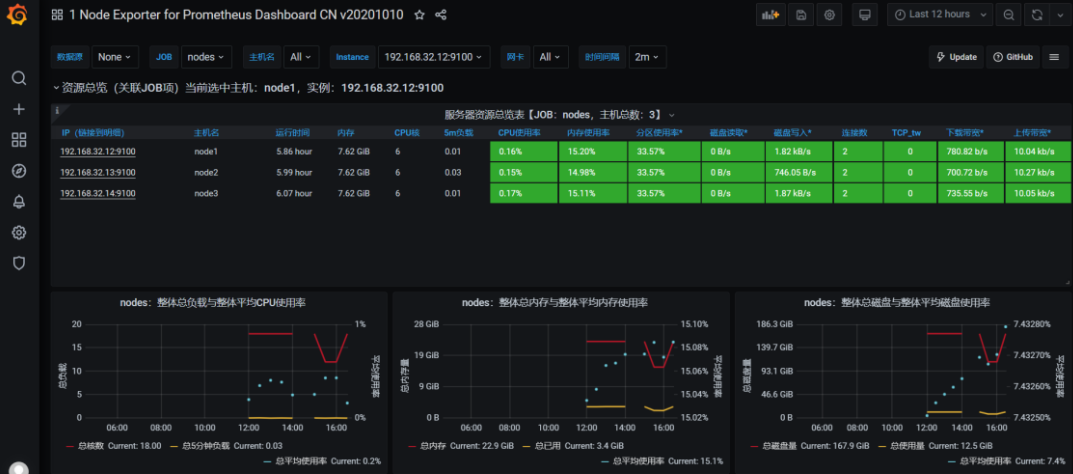
Task: Save the dashboard with disk icon
Action: tap(801, 14)
